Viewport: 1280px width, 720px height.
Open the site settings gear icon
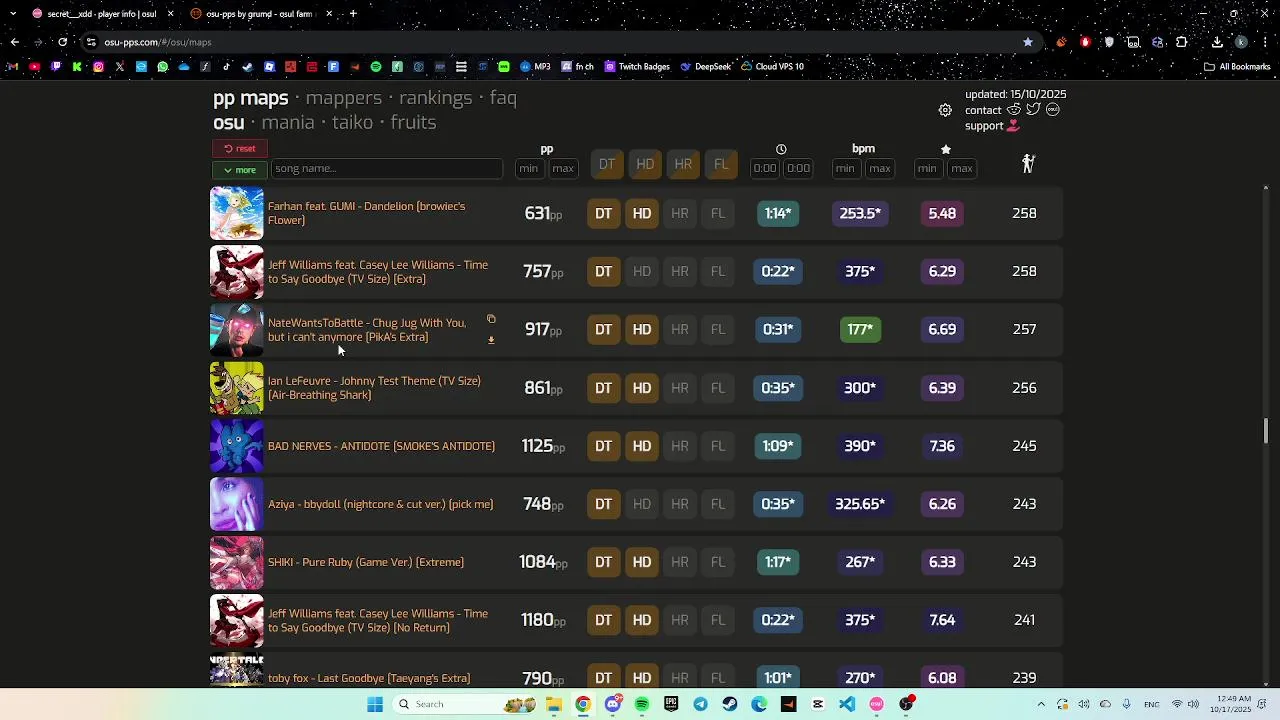(x=945, y=110)
